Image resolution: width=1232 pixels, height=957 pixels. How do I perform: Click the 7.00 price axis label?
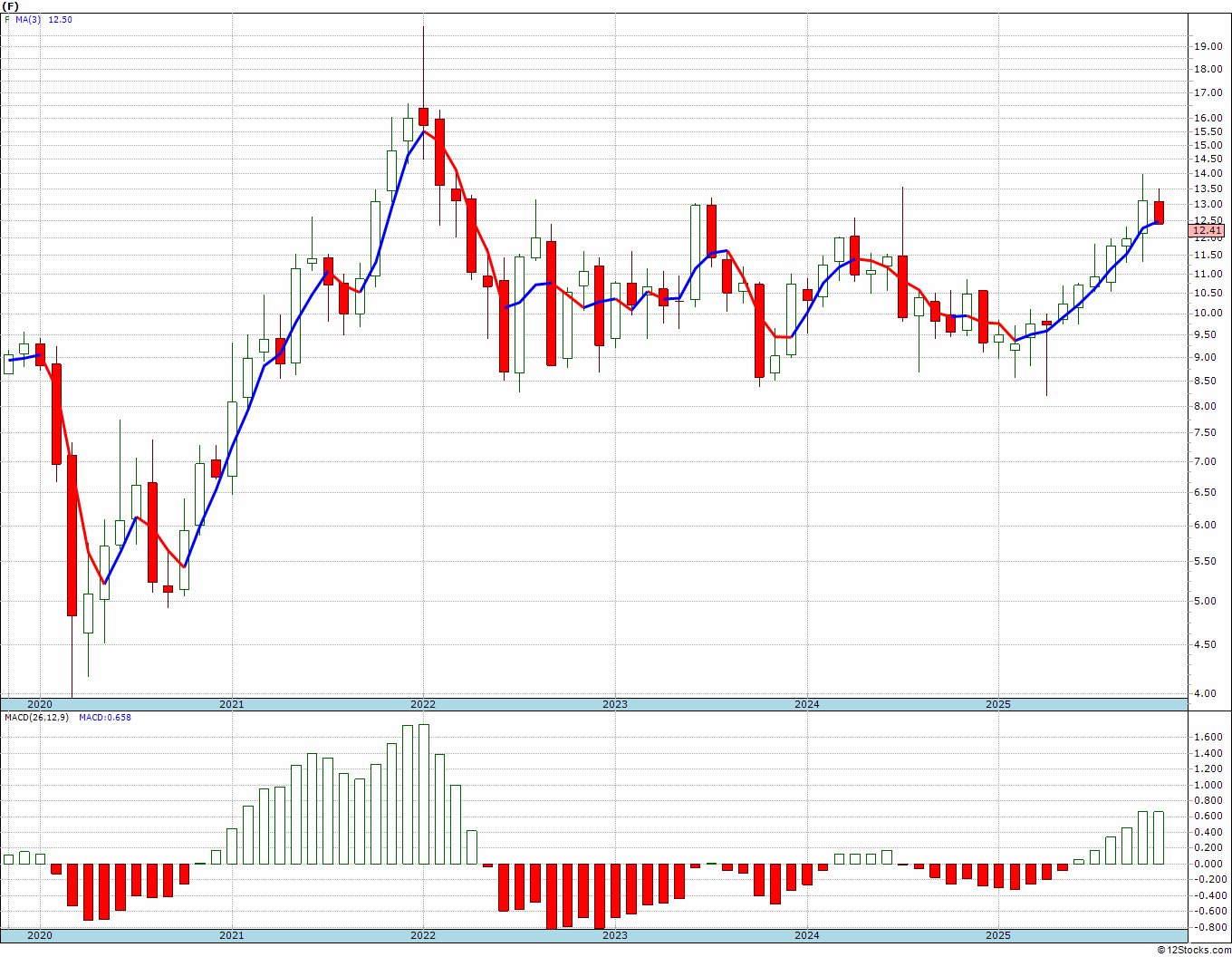[1205, 462]
